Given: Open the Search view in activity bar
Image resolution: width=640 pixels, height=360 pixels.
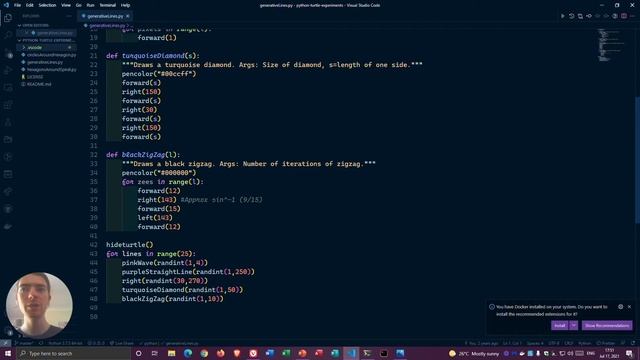Looking at the screenshot, I should pyautogui.click(x=8, y=35).
